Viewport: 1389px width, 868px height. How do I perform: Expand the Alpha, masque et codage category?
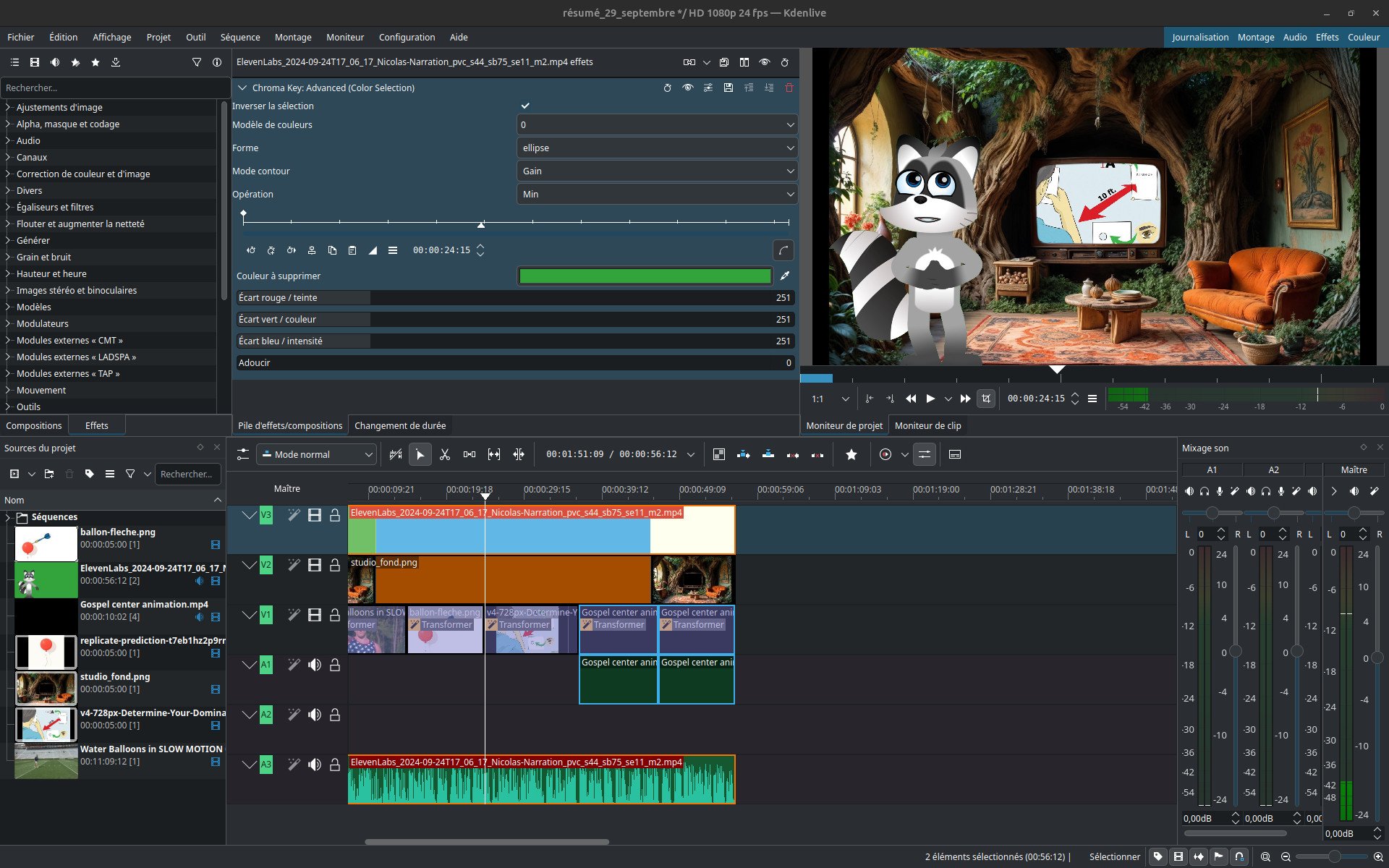click(68, 124)
